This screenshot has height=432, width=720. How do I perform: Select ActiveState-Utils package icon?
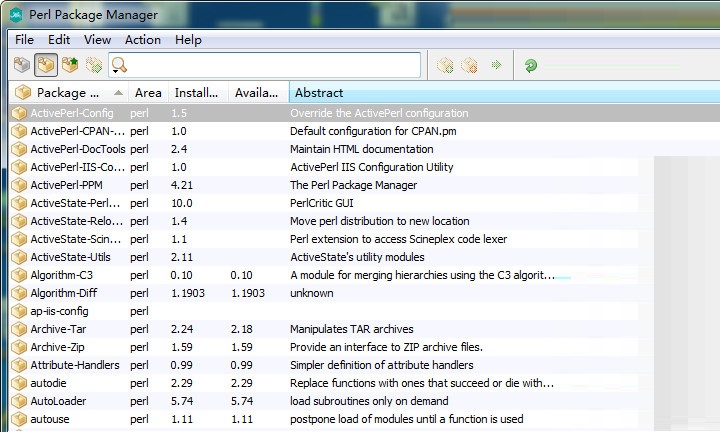[19, 257]
